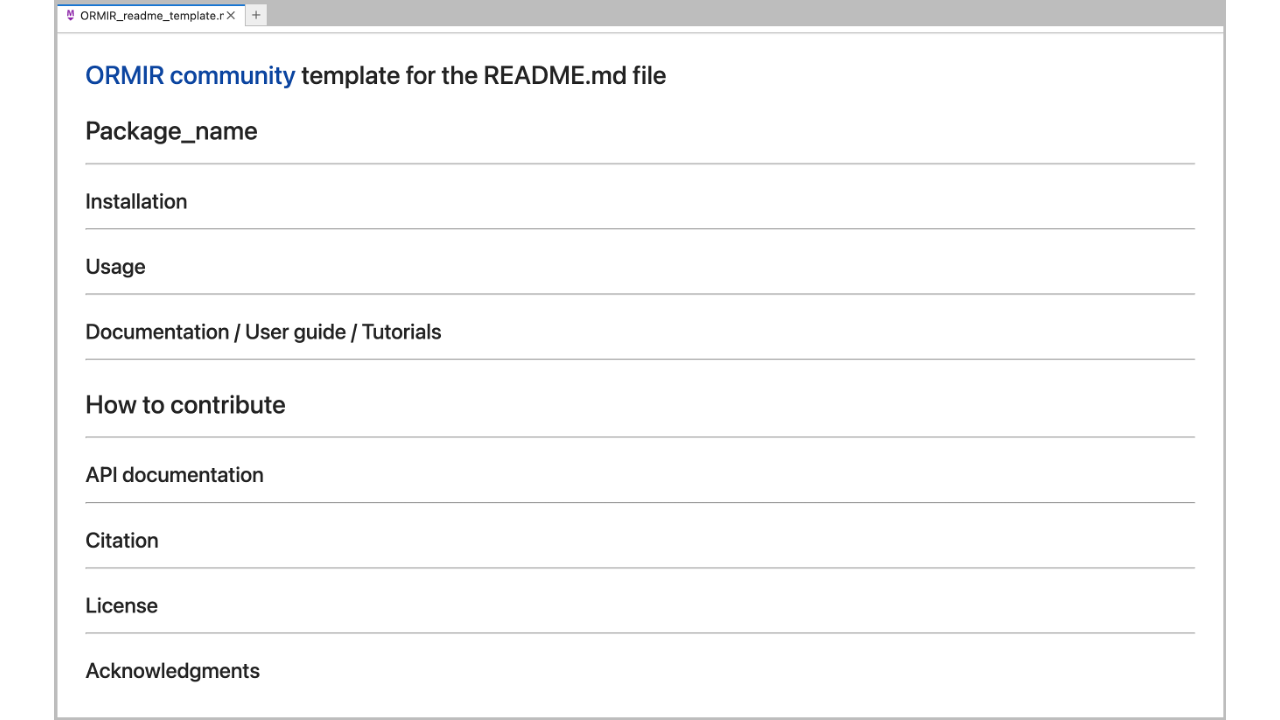This screenshot has width=1280, height=720.
Task: Click the words User guide in the heading
Action: pyautogui.click(x=295, y=332)
